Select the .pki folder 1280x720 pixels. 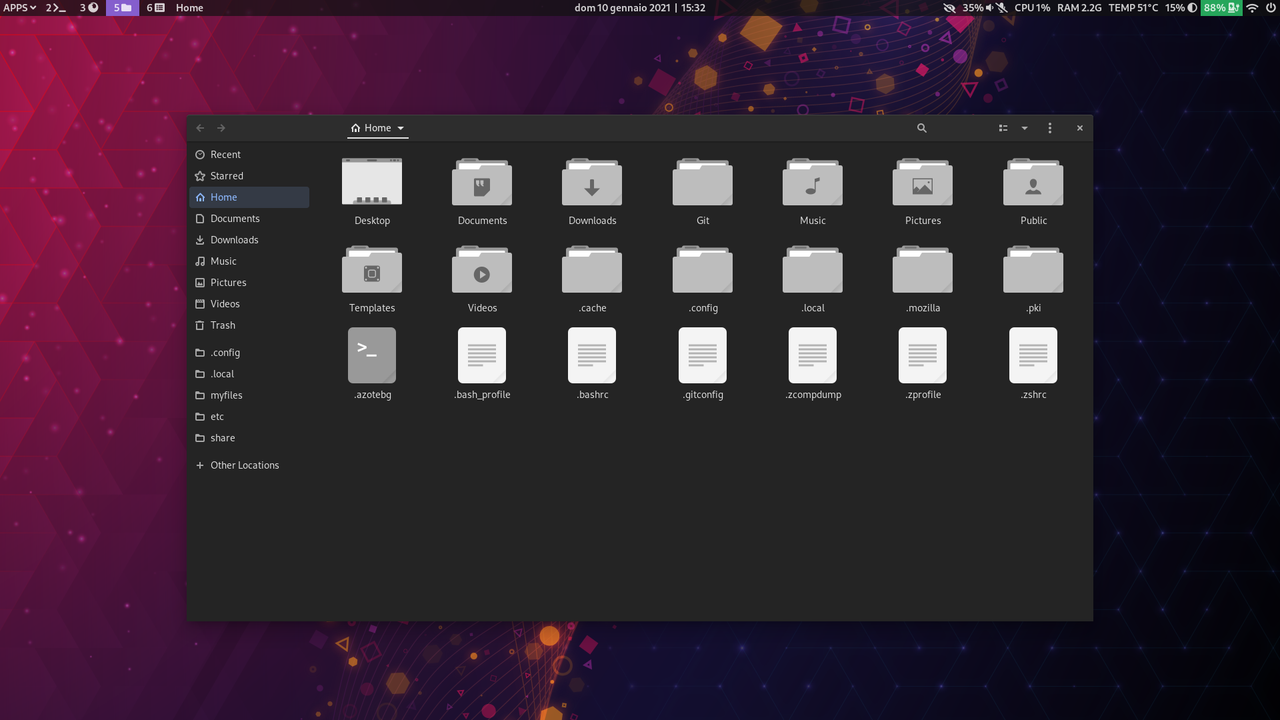point(1033,270)
